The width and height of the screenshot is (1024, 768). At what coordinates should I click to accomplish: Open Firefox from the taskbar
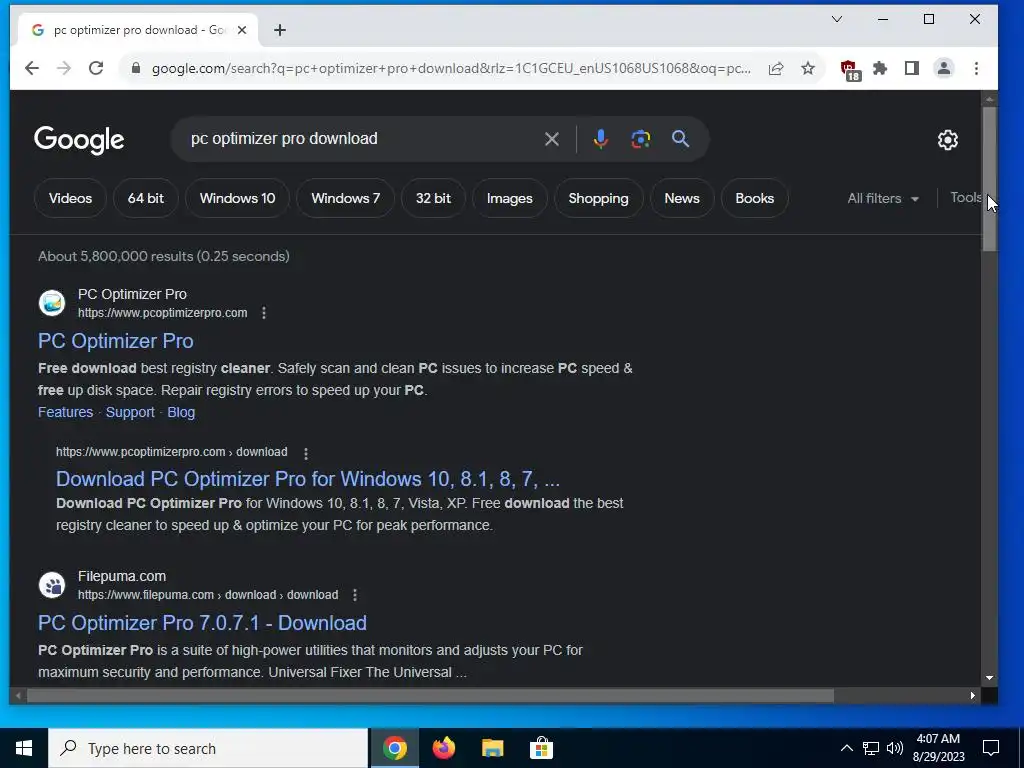[x=443, y=748]
